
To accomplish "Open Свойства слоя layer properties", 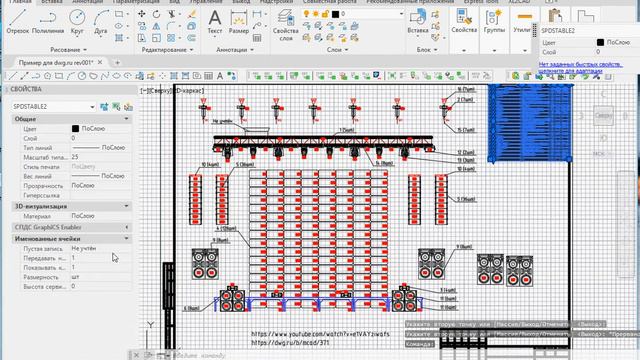I will [286, 24].
